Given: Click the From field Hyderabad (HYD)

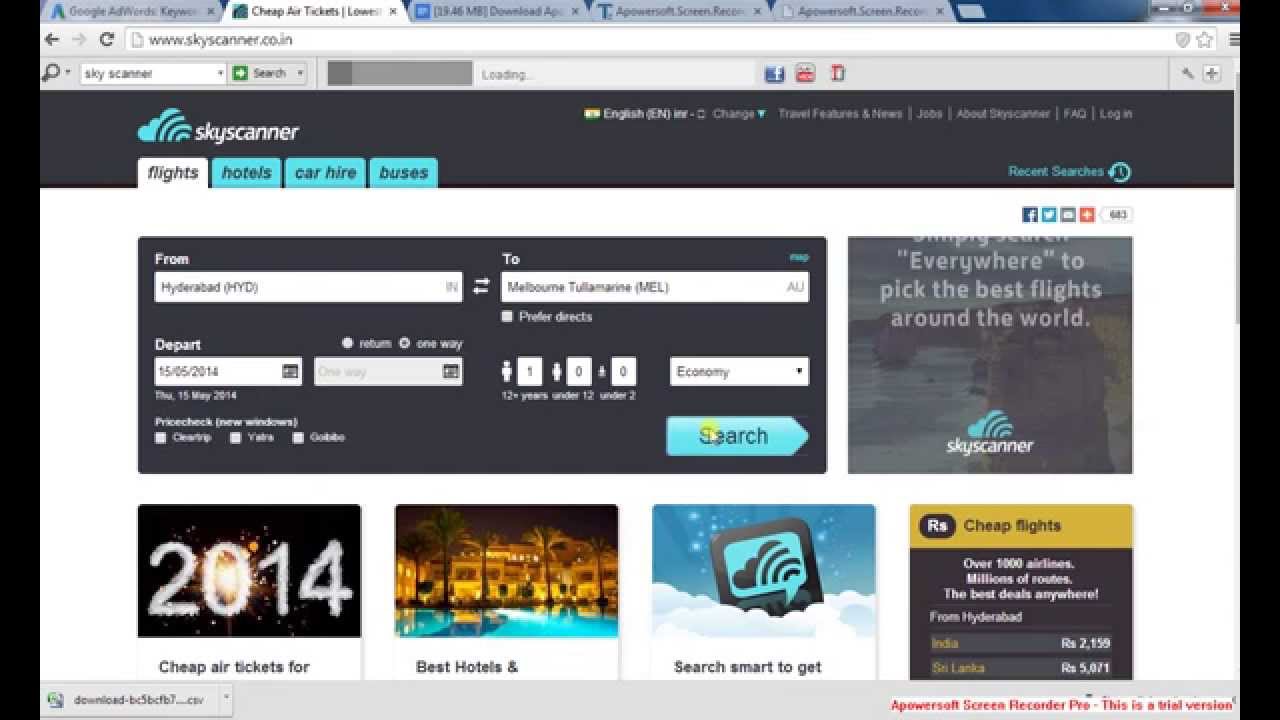Looking at the screenshot, I should coord(308,287).
